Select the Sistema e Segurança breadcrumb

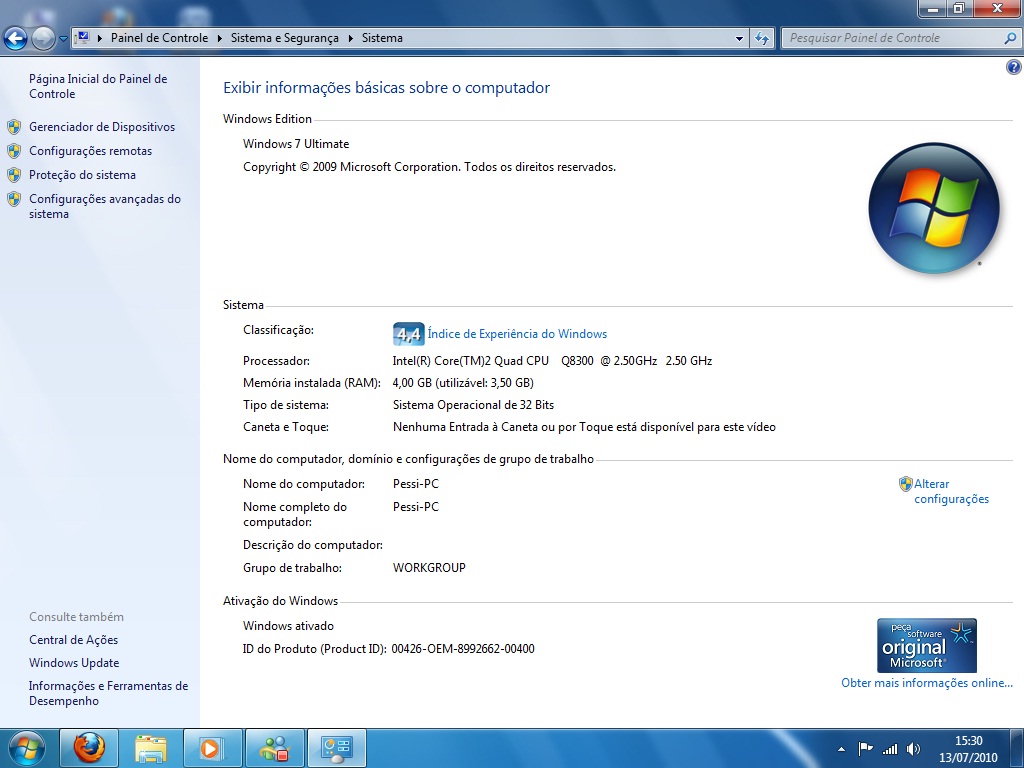pyautogui.click(x=285, y=38)
